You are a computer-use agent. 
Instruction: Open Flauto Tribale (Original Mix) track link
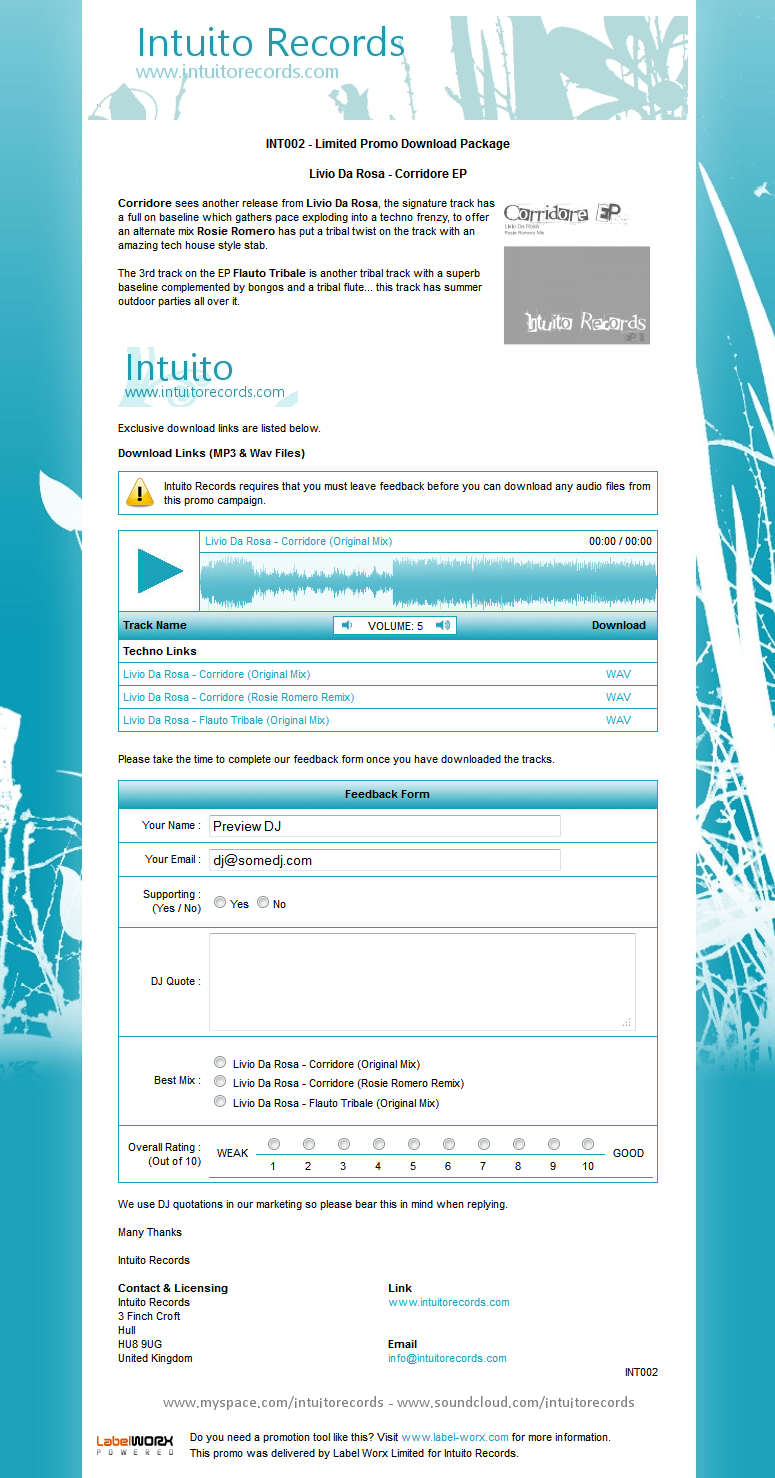pyautogui.click(x=226, y=720)
